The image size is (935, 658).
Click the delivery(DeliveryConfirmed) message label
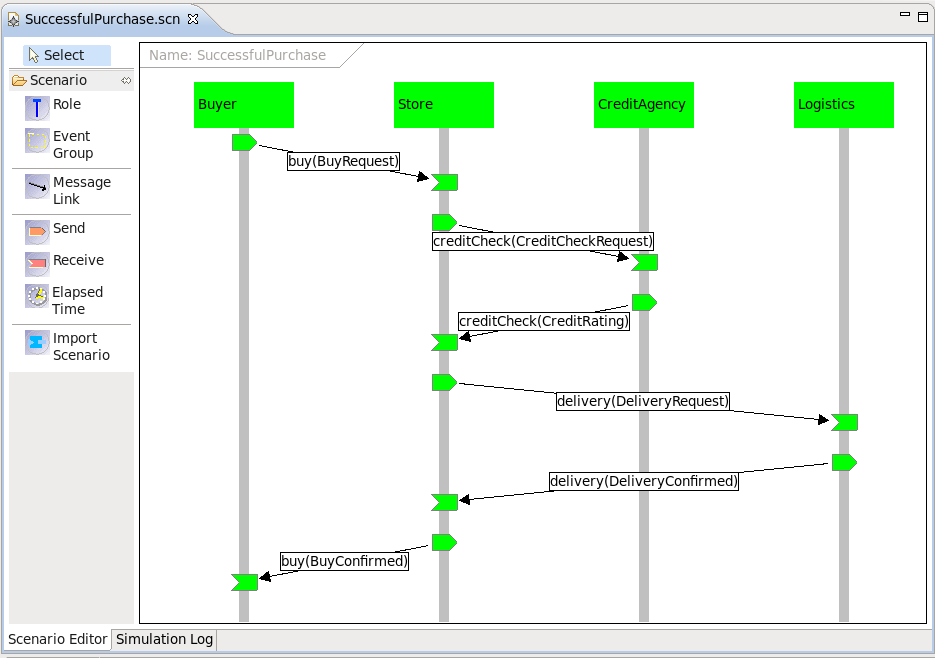pyautogui.click(x=644, y=481)
